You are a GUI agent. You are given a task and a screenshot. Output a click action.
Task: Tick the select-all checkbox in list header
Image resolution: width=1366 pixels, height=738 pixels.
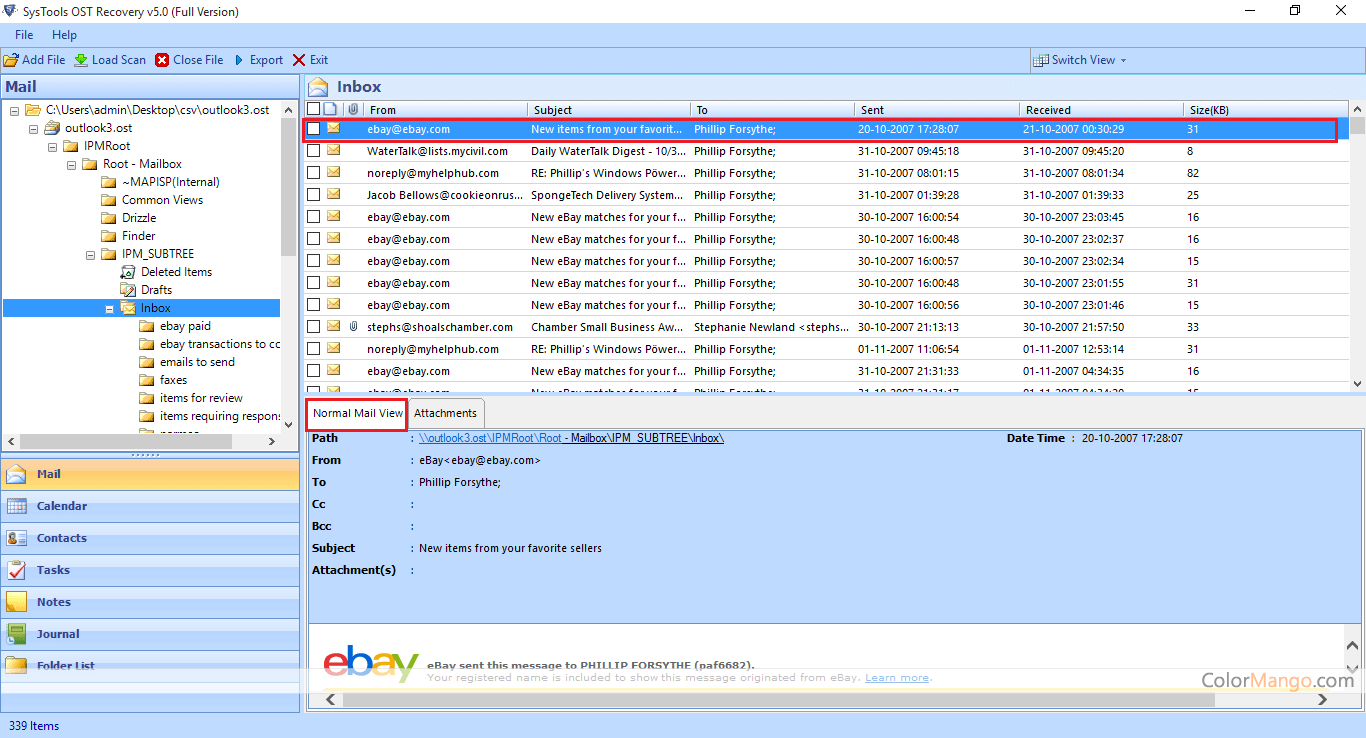[314, 109]
